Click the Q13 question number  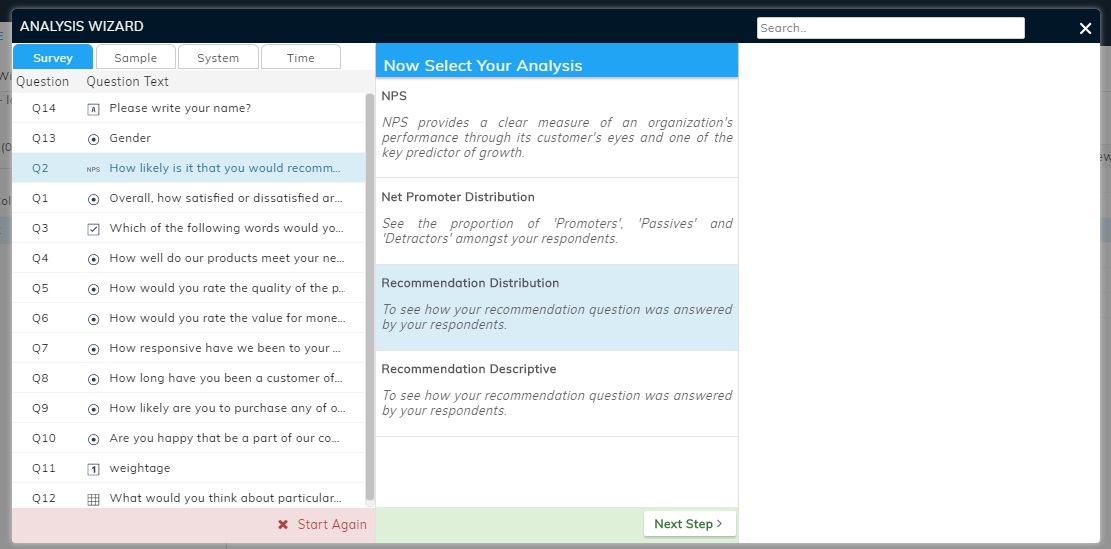44,138
